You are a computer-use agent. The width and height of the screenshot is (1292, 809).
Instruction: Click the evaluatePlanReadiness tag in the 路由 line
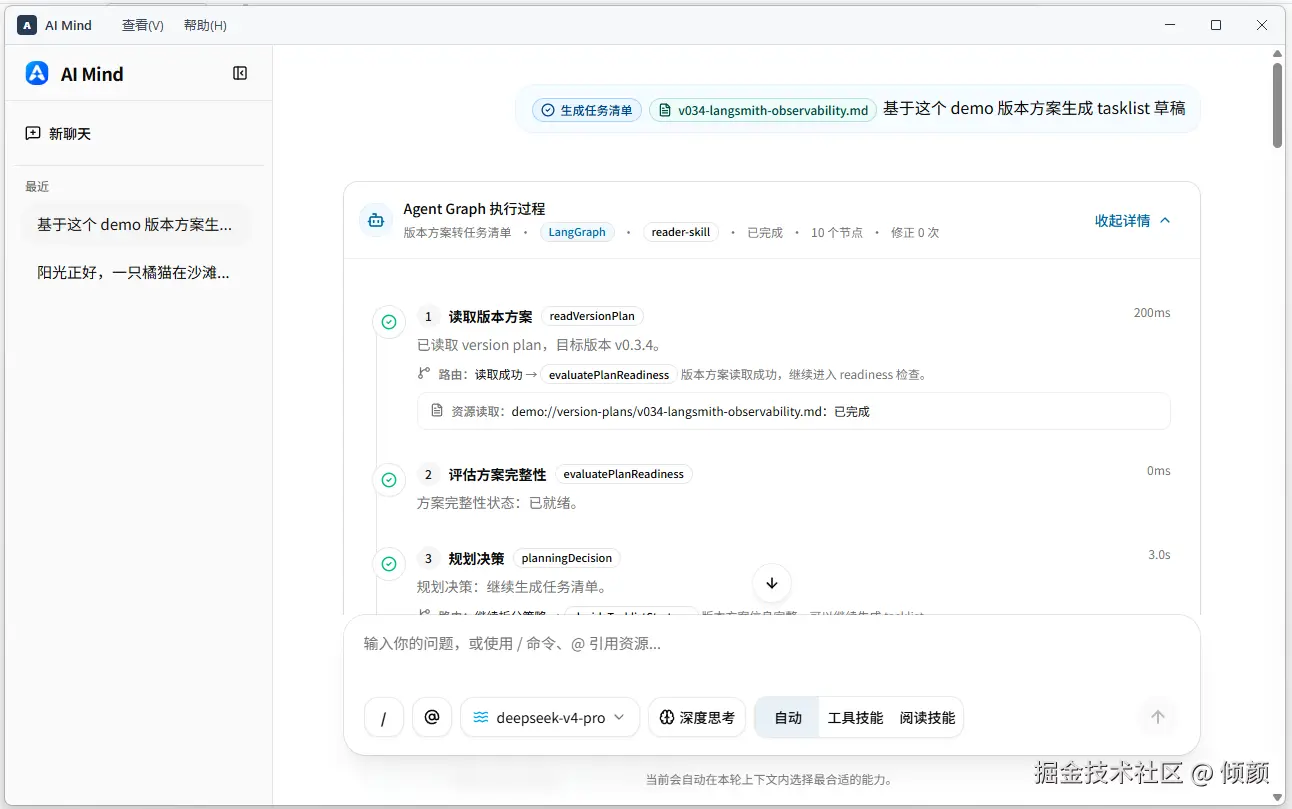[609, 375]
